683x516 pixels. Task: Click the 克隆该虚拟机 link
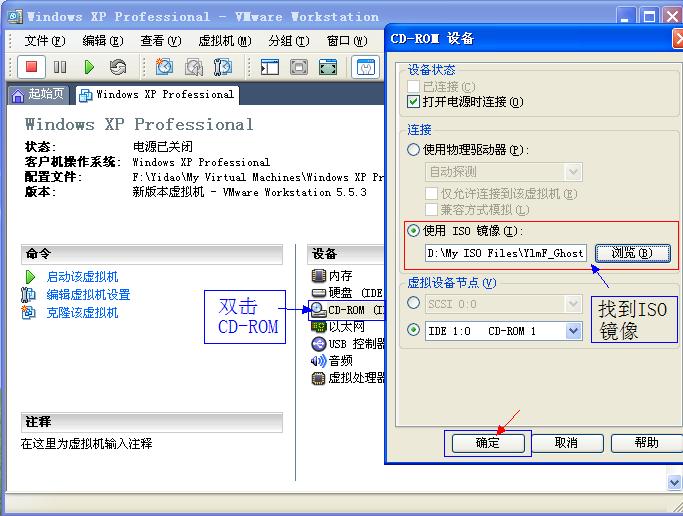click(82, 313)
